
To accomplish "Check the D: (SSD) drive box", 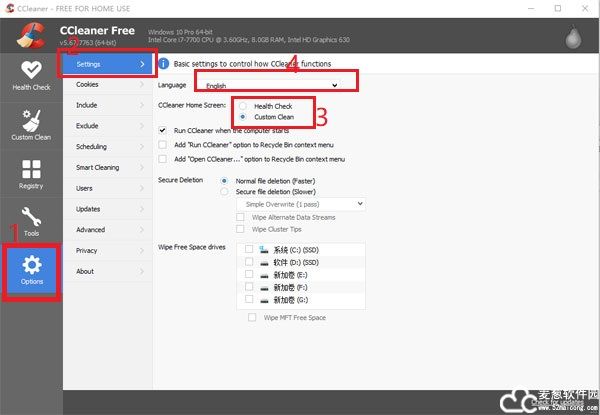I will point(249,262).
